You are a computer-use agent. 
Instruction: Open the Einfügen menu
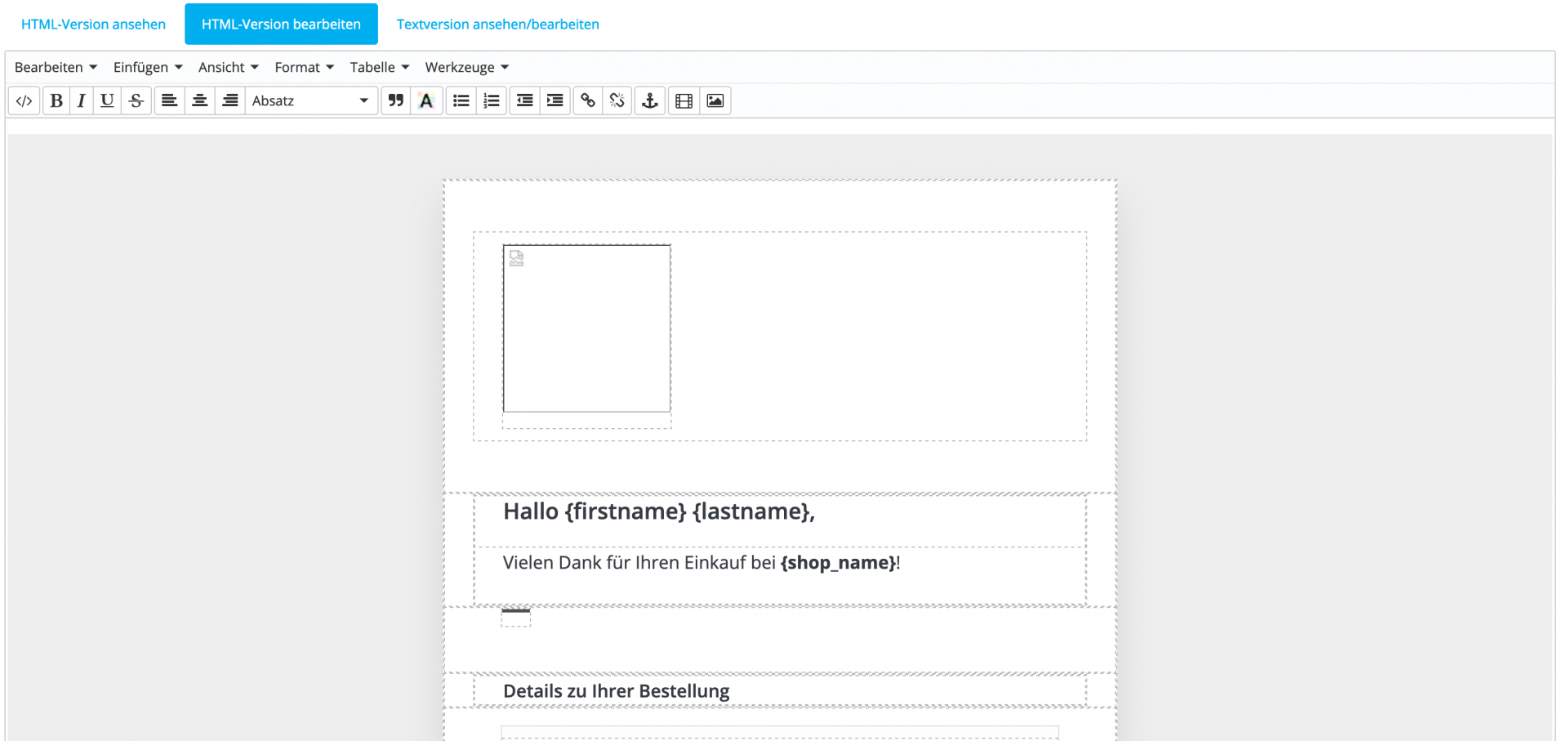(148, 67)
